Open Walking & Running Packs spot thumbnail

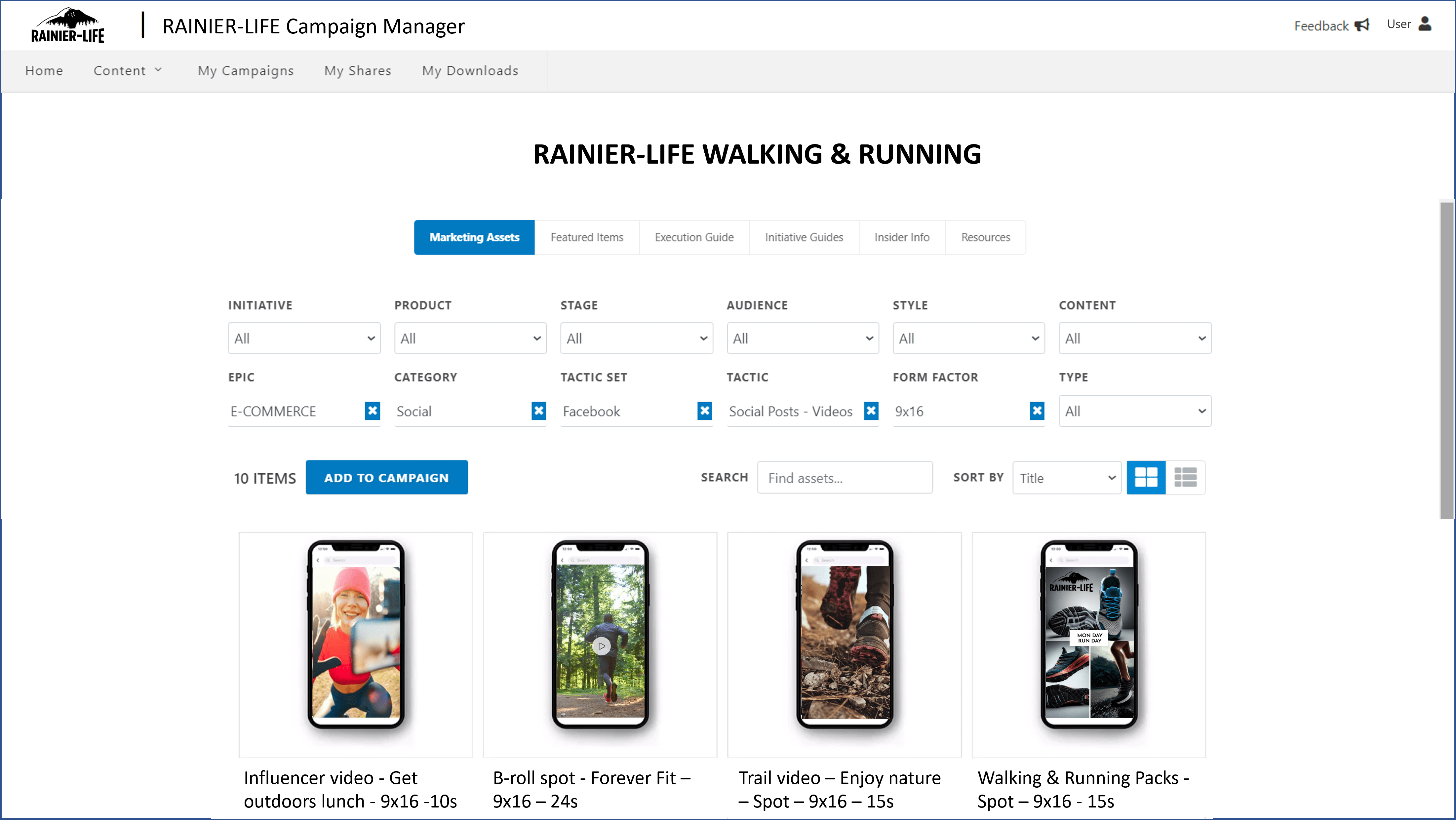(1088, 646)
